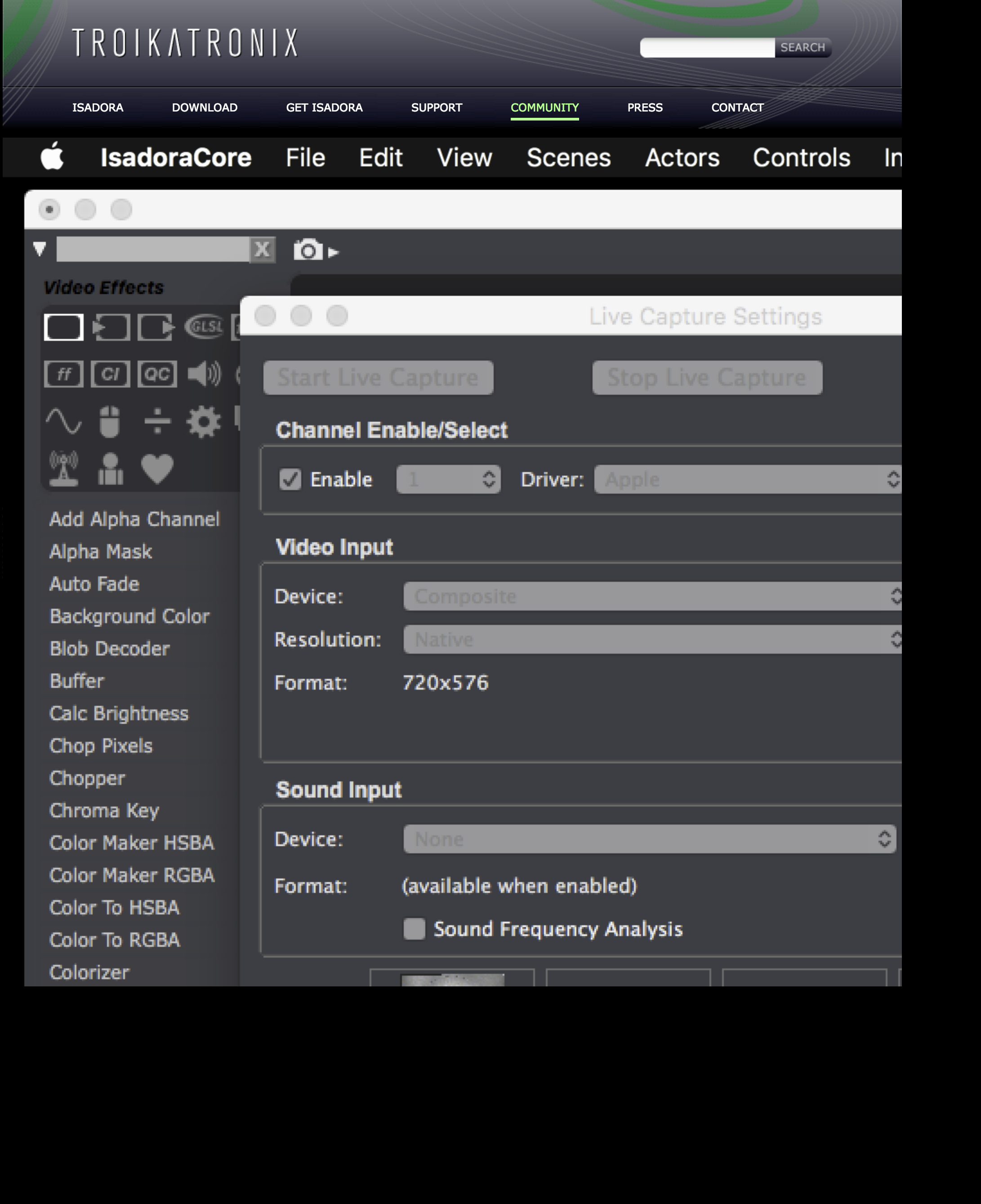Select the video input actors icon
The image size is (981, 1204).
tap(111, 327)
